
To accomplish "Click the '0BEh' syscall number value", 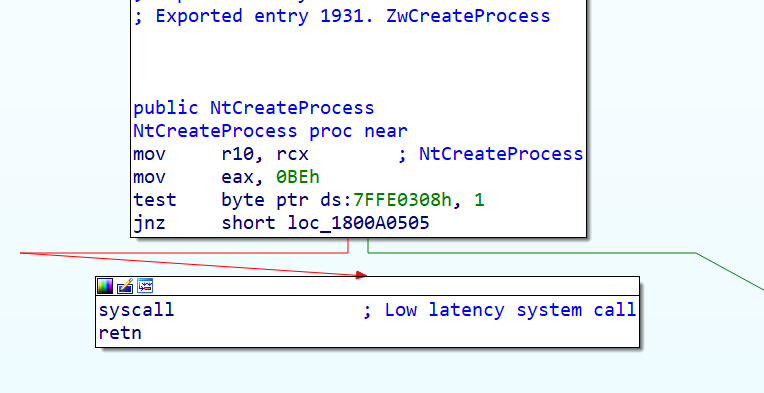I will (298, 177).
